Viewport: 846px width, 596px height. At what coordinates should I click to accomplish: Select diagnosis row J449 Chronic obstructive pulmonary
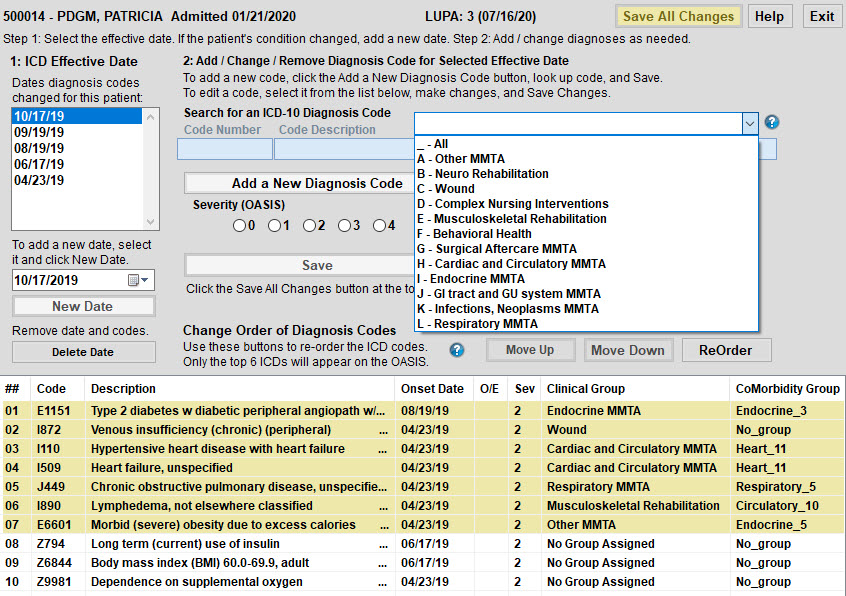(423, 487)
